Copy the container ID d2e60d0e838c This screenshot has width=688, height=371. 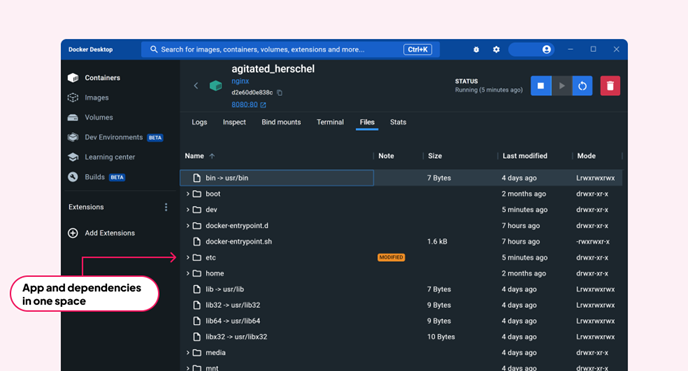coord(280,93)
